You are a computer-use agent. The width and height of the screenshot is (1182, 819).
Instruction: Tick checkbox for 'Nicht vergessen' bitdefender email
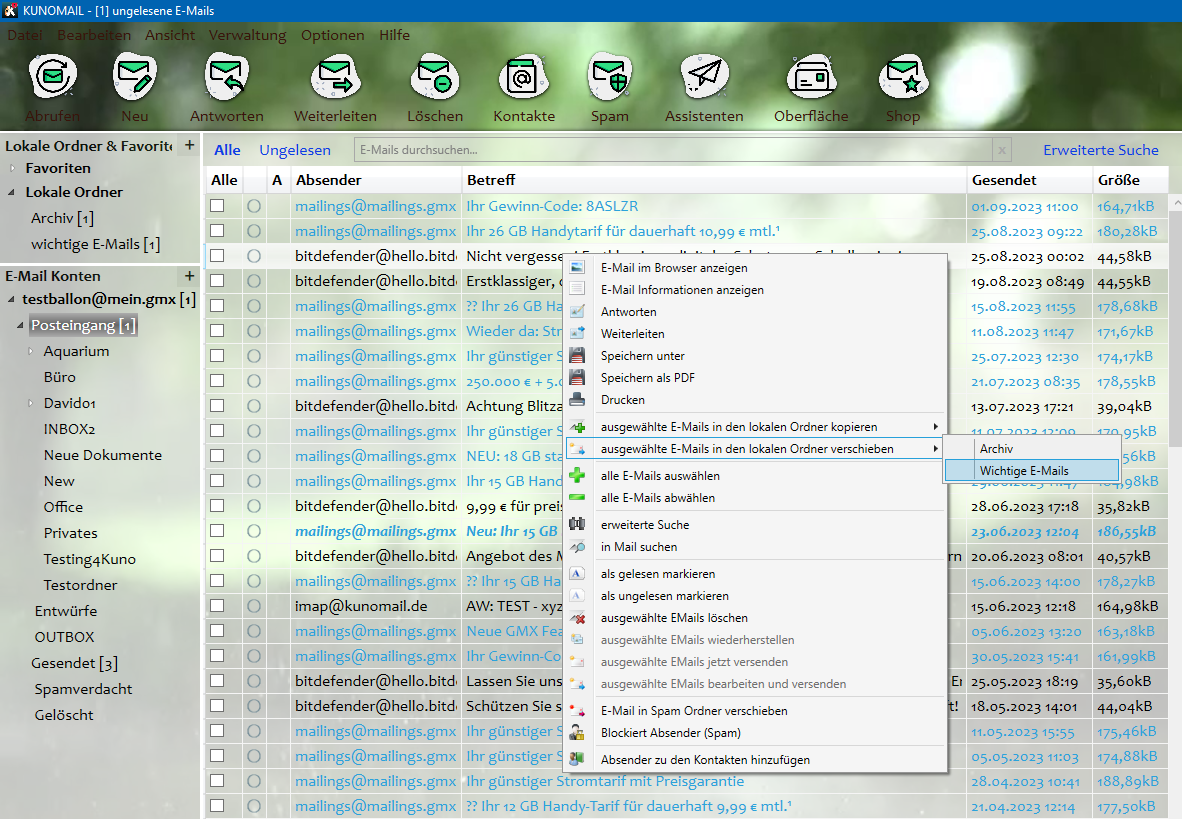pos(217,256)
